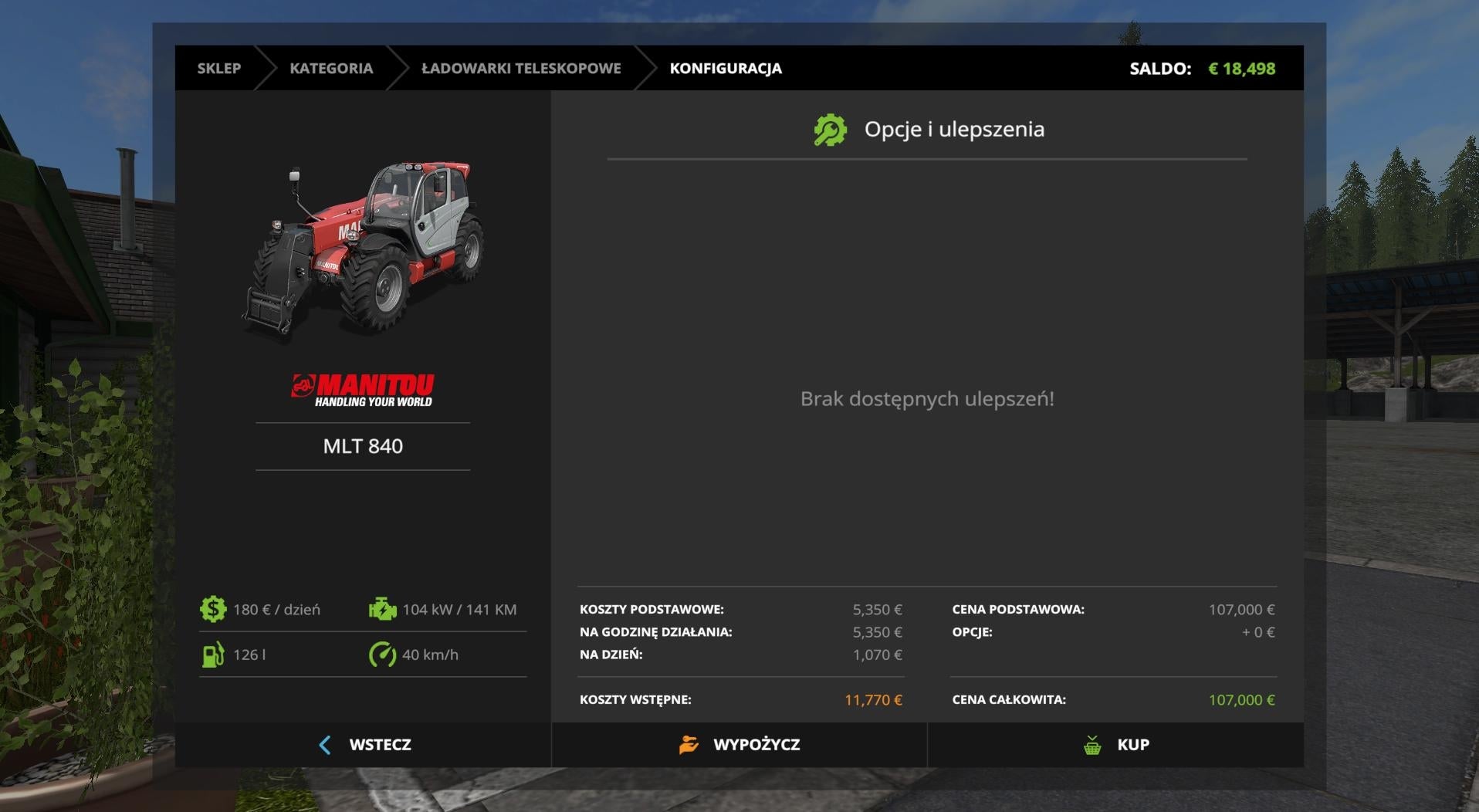Image resolution: width=1479 pixels, height=812 pixels.
Task: Click the MLT 840 model name
Action: [x=363, y=446]
